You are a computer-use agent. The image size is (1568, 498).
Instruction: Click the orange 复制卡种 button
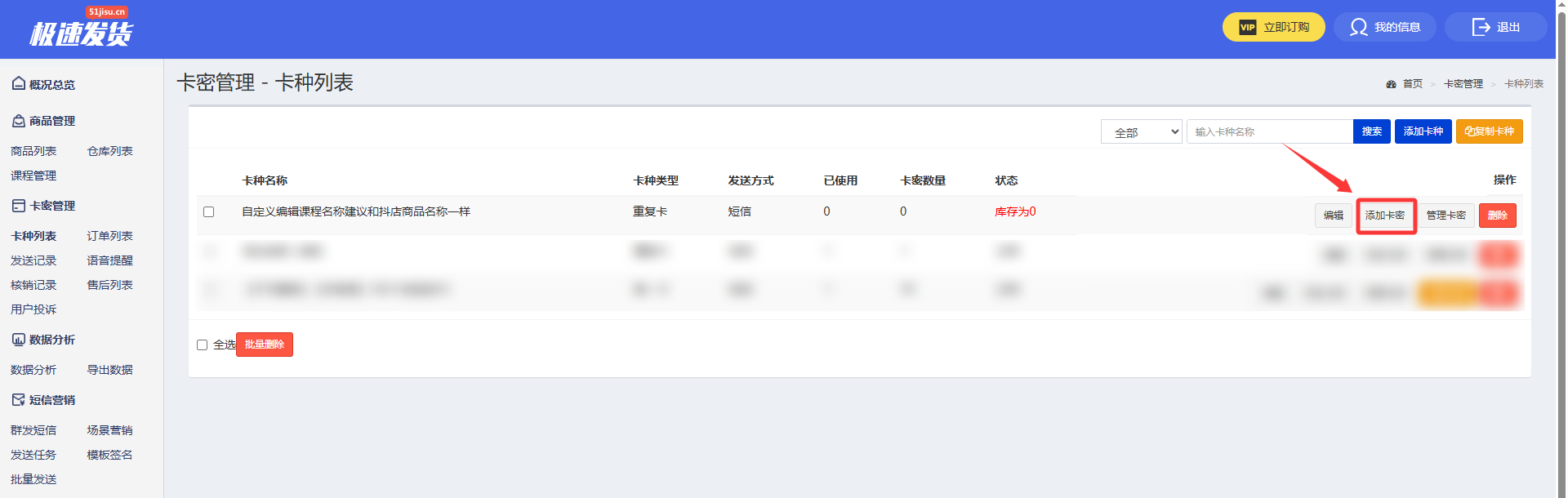1489,131
